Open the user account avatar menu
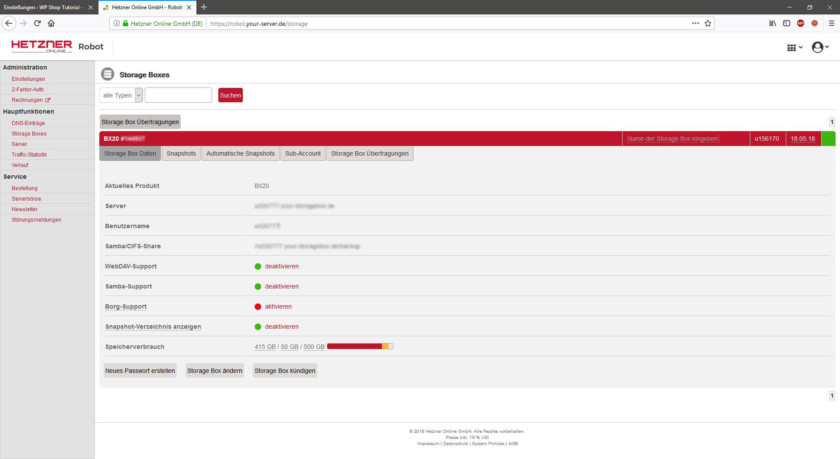The height and width of the screenshot is (459, 840). coord(819,47)
